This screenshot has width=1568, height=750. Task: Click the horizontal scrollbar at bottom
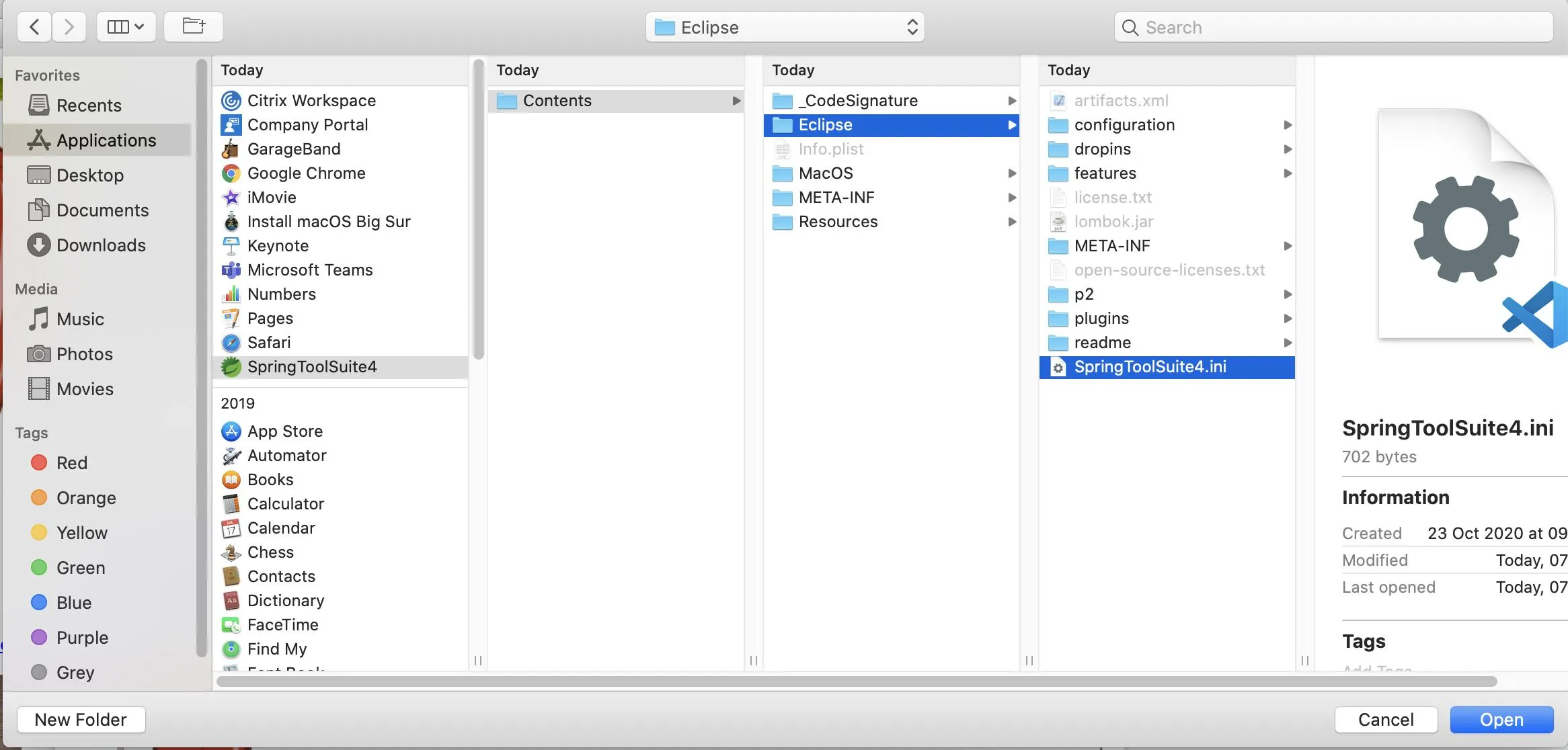pos(855,681)
